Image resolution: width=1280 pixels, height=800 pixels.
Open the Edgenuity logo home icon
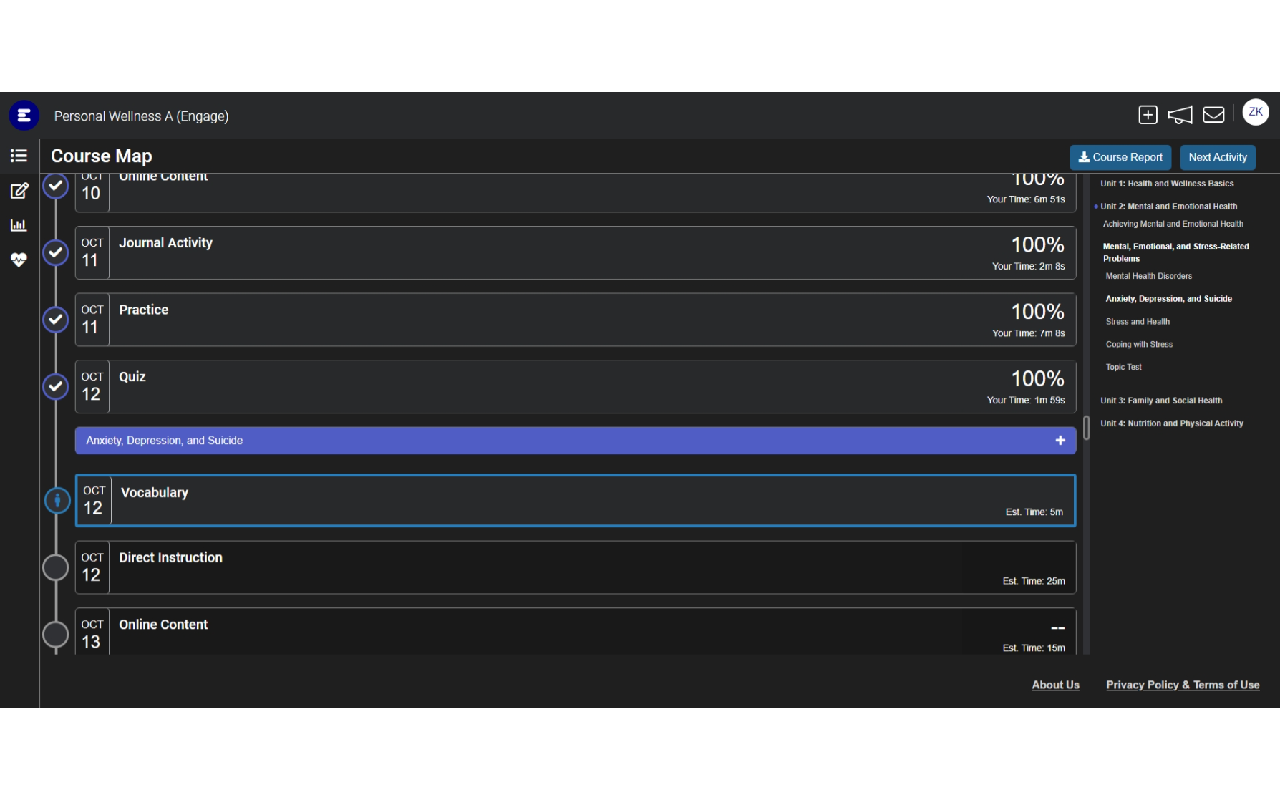(23, 115)
